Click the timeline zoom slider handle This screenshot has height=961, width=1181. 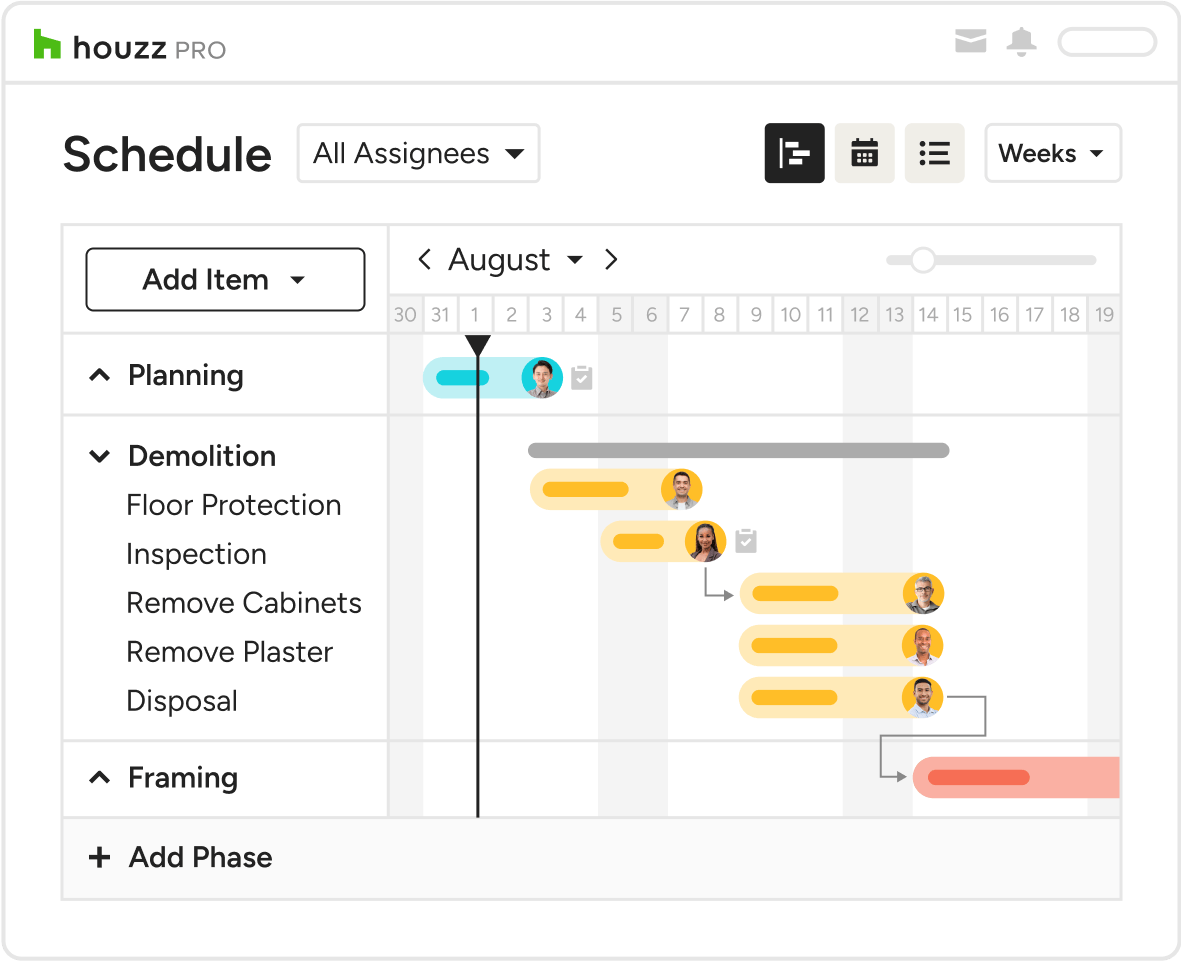[x=921, y=260]
